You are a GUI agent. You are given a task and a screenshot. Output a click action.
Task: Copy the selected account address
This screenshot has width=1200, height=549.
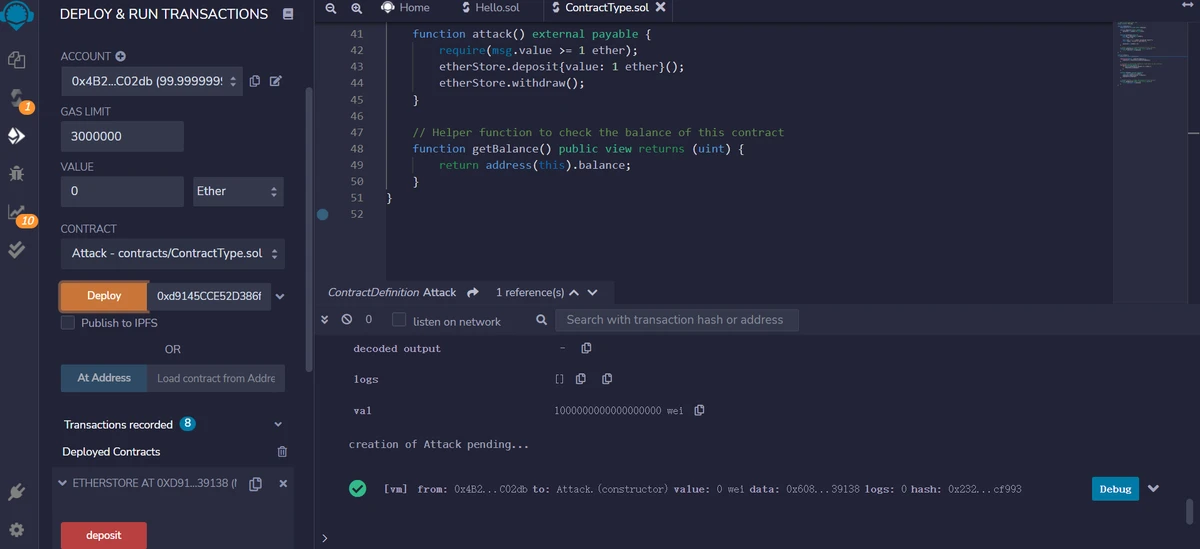point(255,81)
